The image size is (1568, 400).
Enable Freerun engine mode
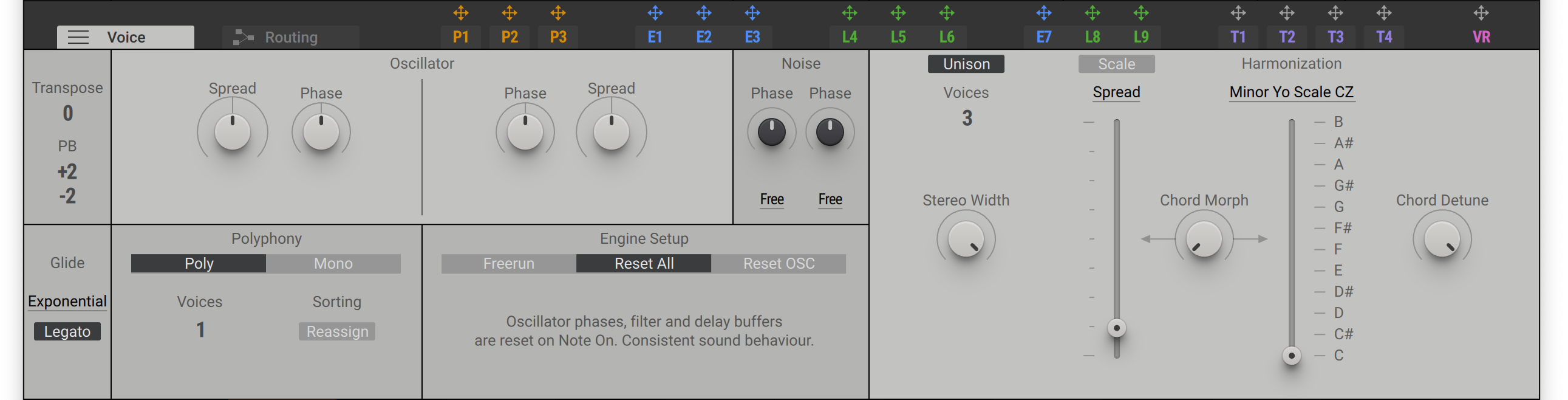pyautogui.click(x=508, y=263)
